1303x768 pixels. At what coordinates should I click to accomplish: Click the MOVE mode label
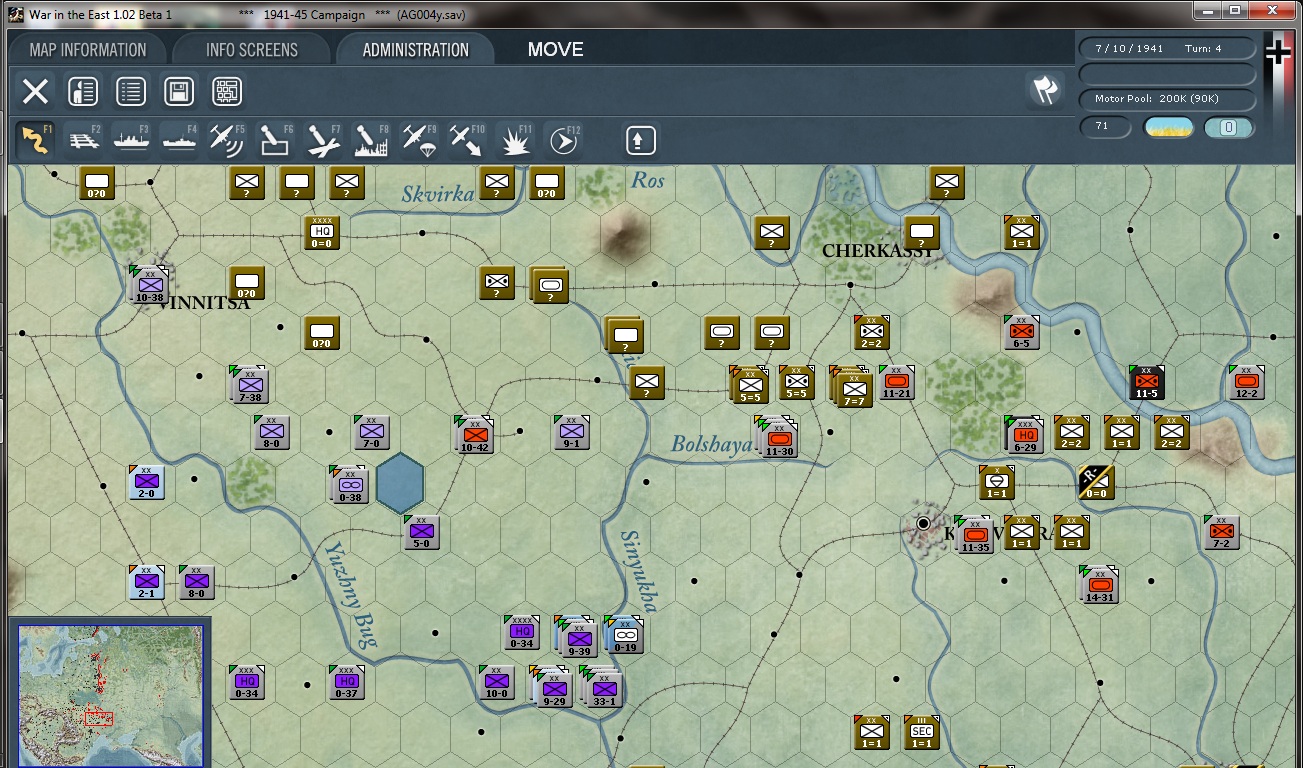tap(556, 50)
